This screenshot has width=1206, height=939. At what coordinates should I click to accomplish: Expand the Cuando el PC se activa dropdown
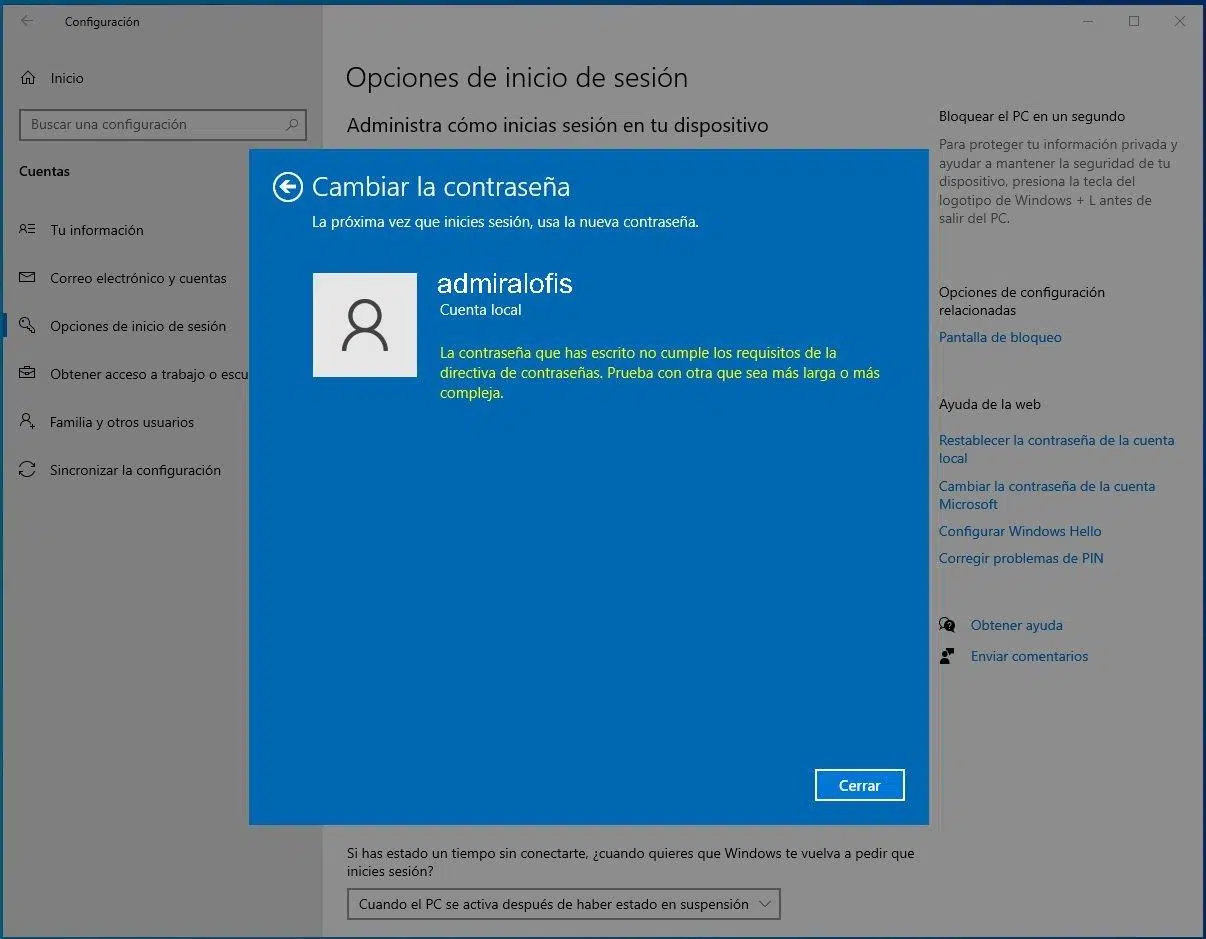[563, 904]
